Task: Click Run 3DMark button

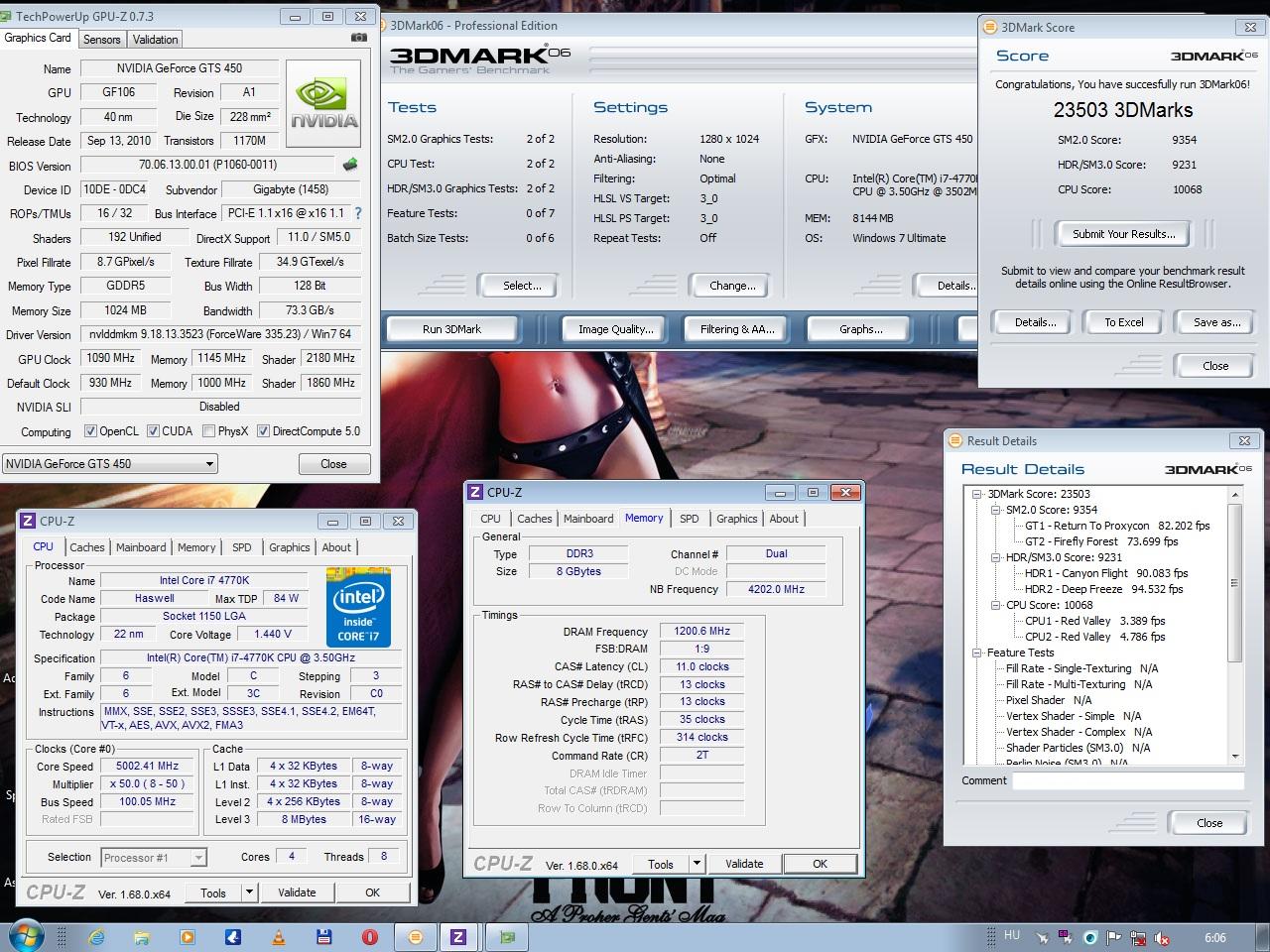Action: [451, 329]
